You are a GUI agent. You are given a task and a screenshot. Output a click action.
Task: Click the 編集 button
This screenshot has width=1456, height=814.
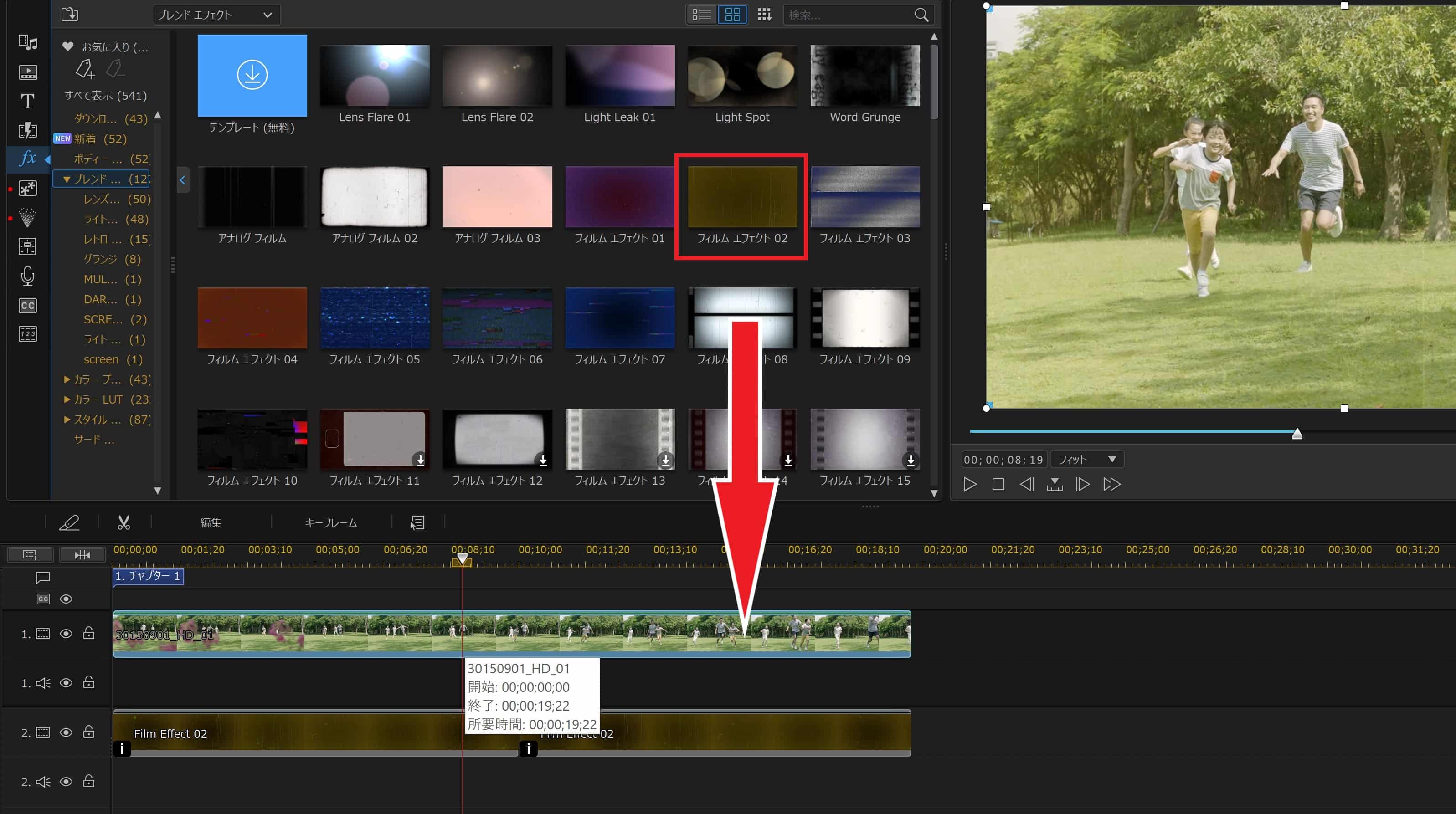pyautogui.click(x=211, y=522)
